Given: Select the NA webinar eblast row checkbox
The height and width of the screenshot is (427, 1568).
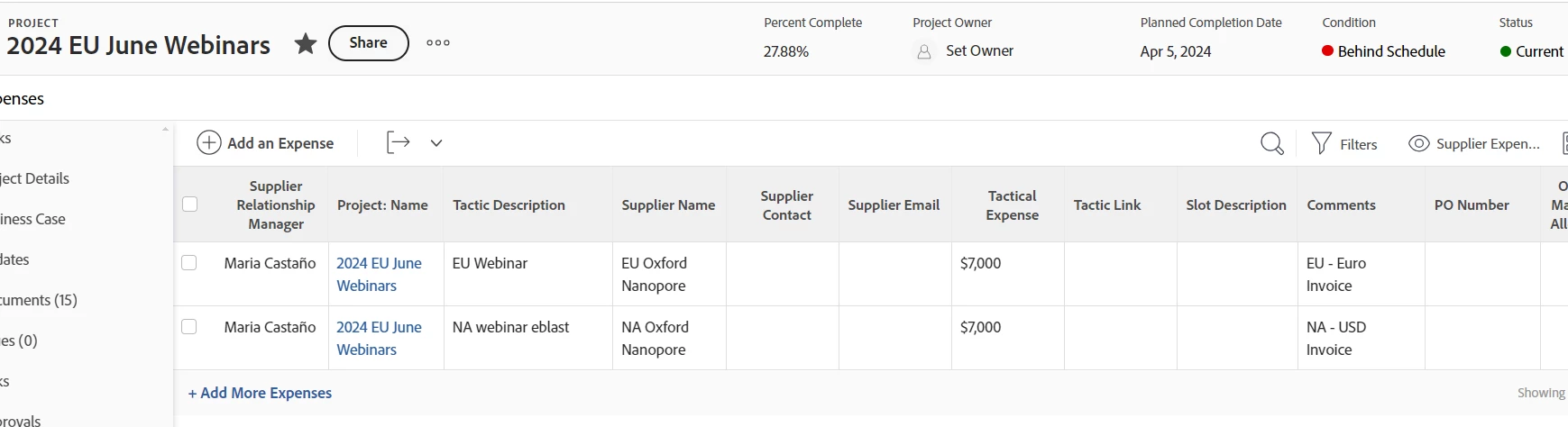Looking at the screenshot, I should tap(188, 327).
